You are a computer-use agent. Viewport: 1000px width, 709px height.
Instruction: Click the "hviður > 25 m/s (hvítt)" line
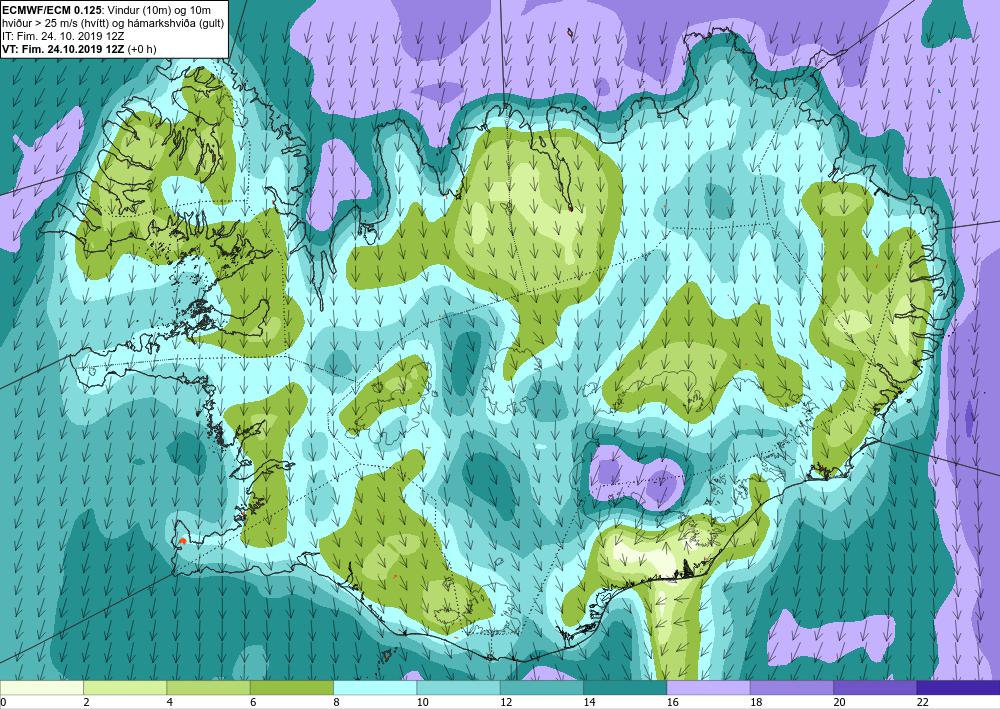click(x=54, y=23)
